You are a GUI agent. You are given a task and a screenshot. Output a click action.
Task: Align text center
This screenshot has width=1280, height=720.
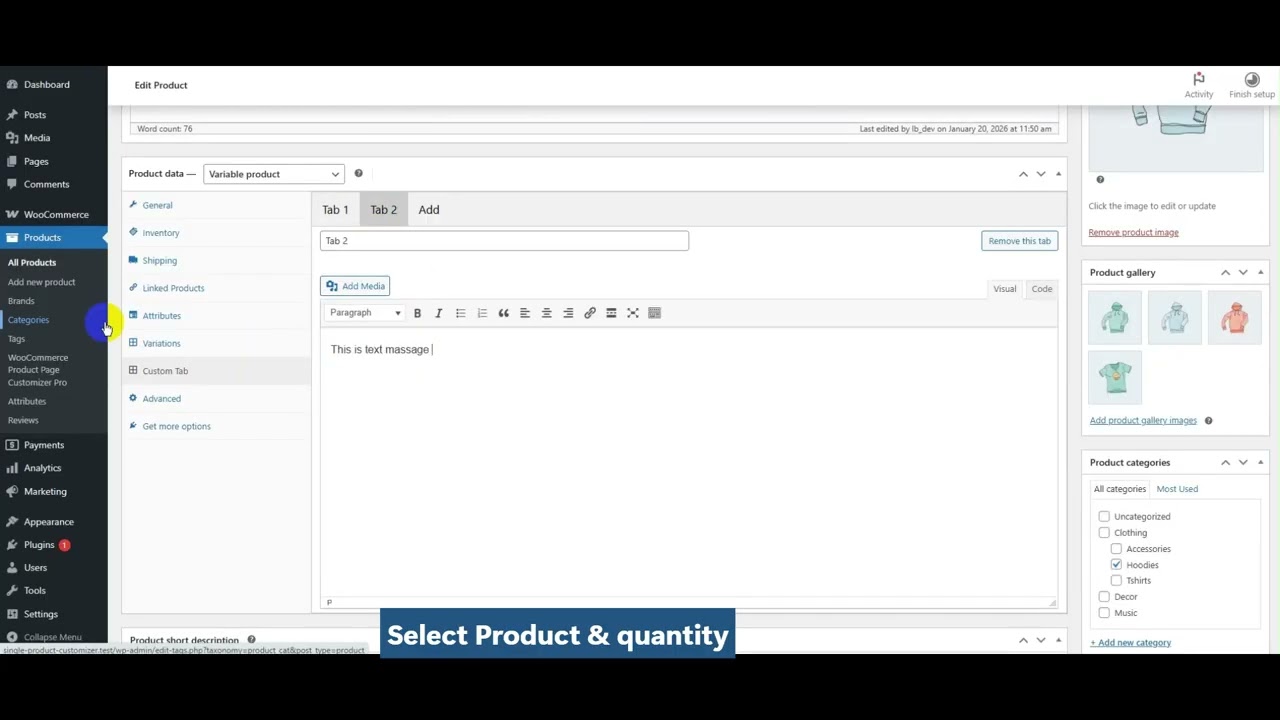[x=546, y=313]
